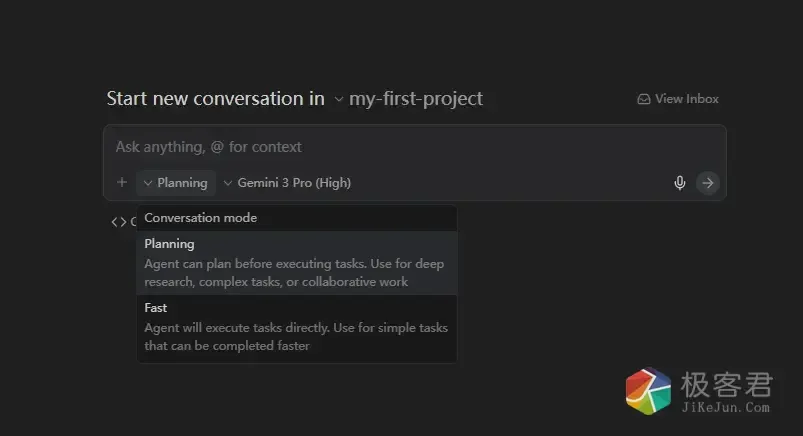Click the code brackets icon
Viewport: 803px width, 436px height.
click(x=119, y=222)
